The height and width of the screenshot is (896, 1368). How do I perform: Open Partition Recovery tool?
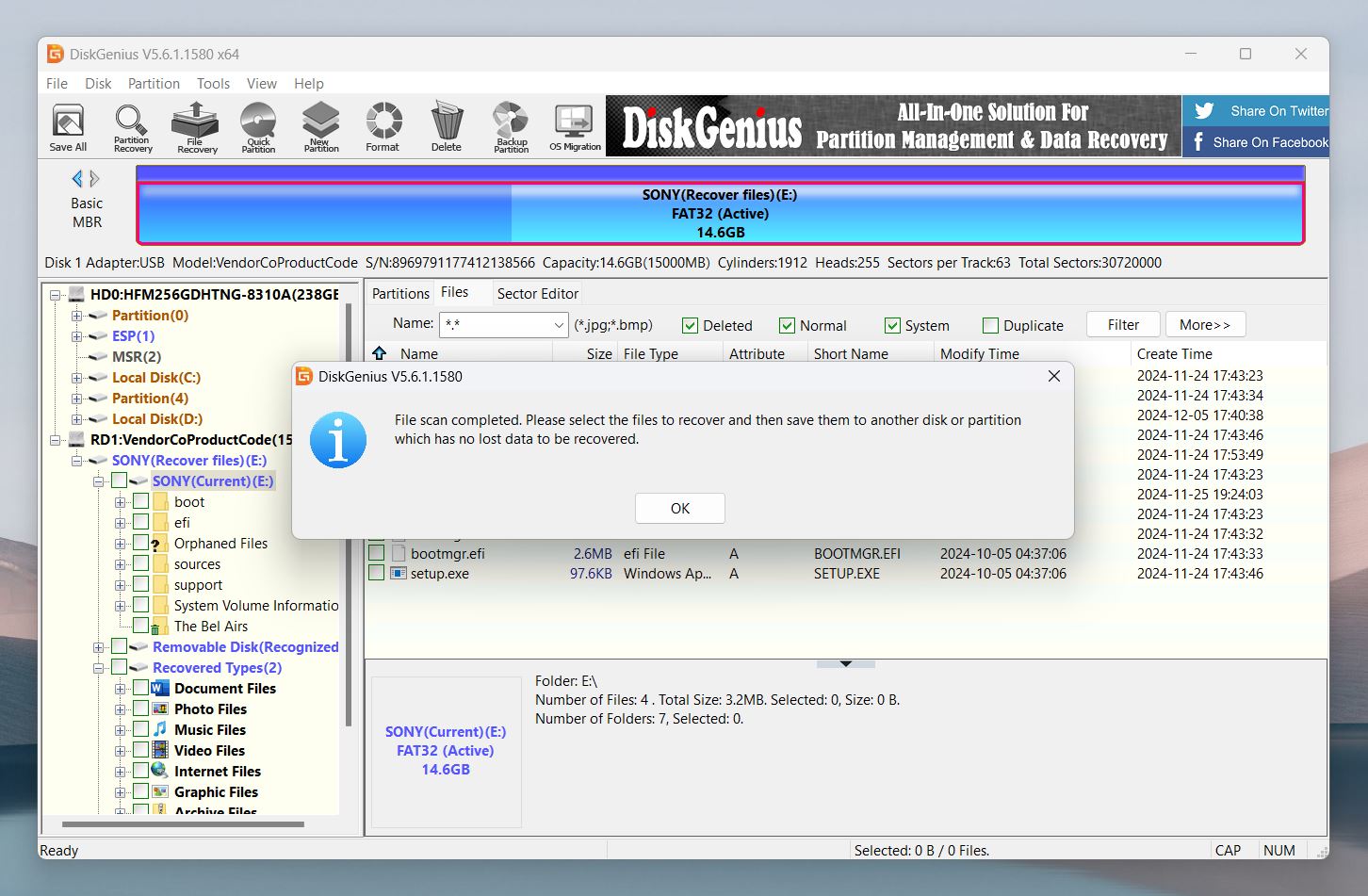[x=133, y=127]
